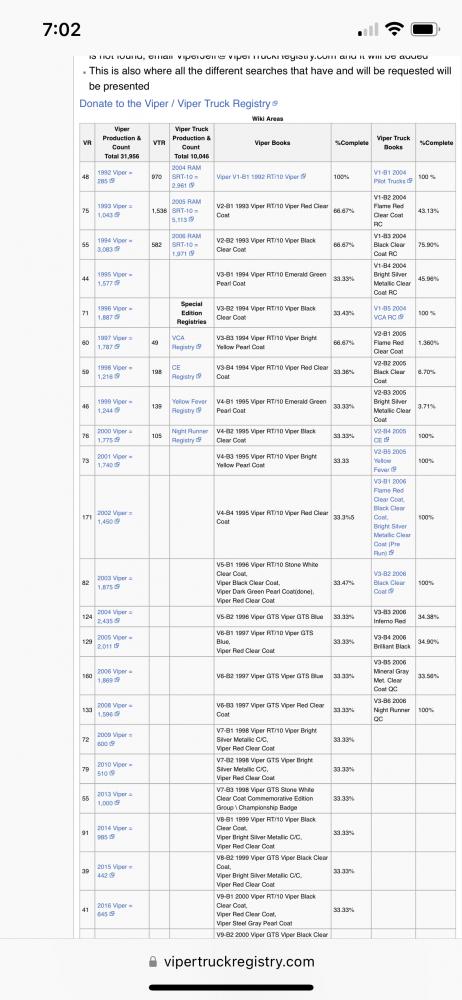The image size is (462, 1000).
Task: Open the 2006 Viper = 1,869 link
Action: (x=114, y=675)
